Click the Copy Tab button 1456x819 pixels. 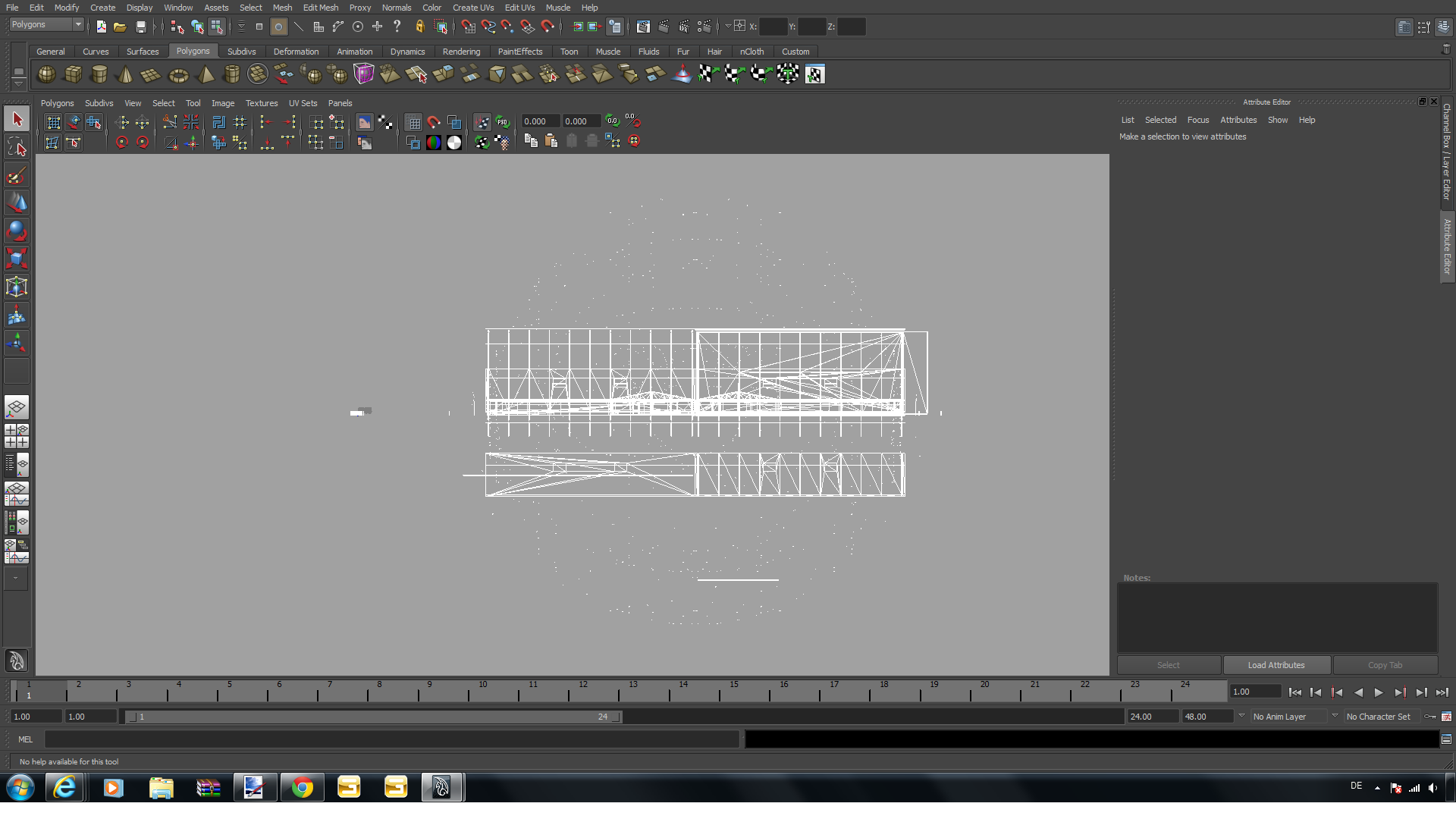coord(1385,665)
